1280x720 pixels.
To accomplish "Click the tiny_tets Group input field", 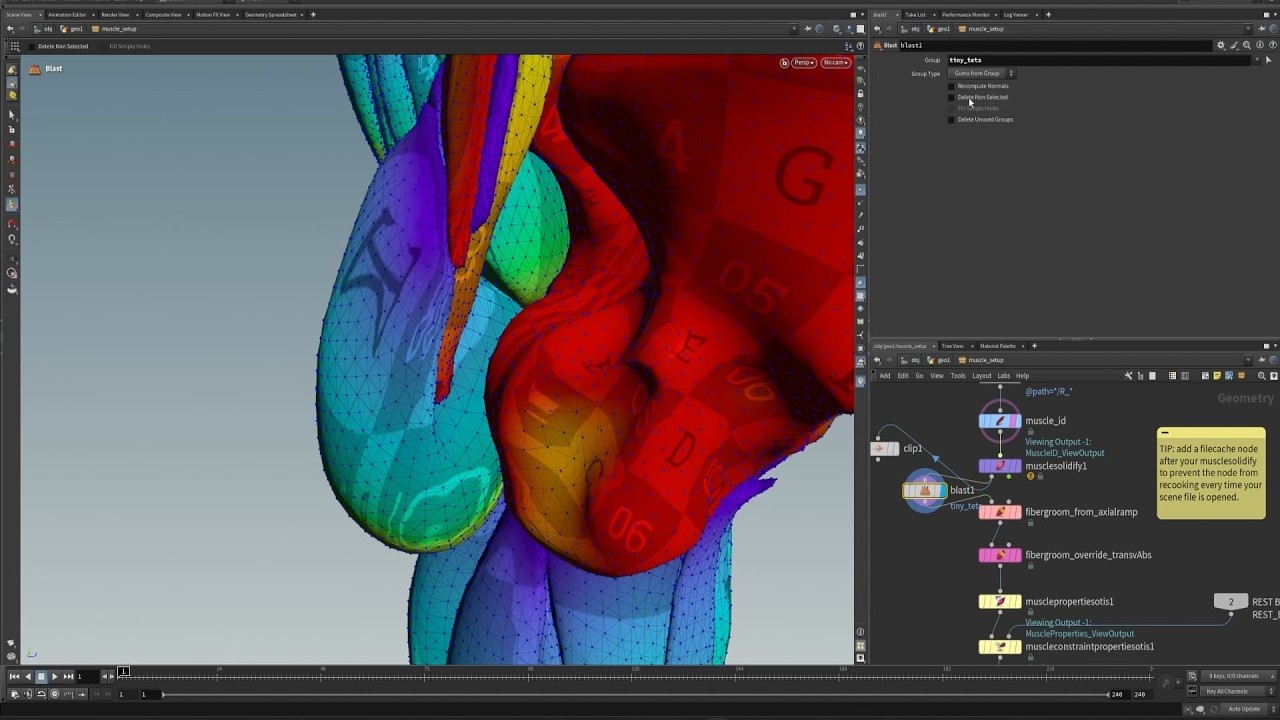I will pos(1098,60).
